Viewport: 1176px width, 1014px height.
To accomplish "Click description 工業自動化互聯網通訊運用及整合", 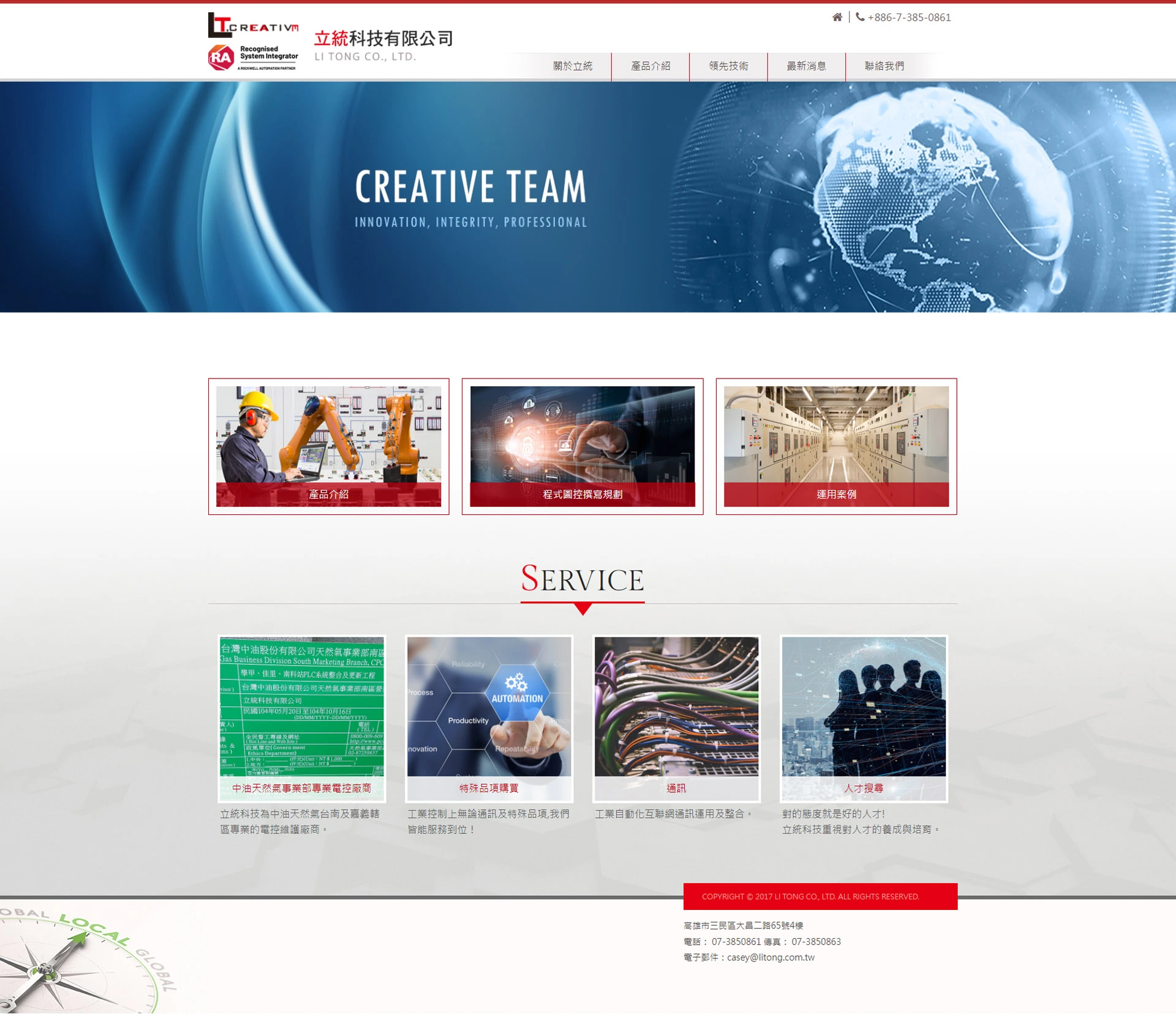I will (674, 813).
